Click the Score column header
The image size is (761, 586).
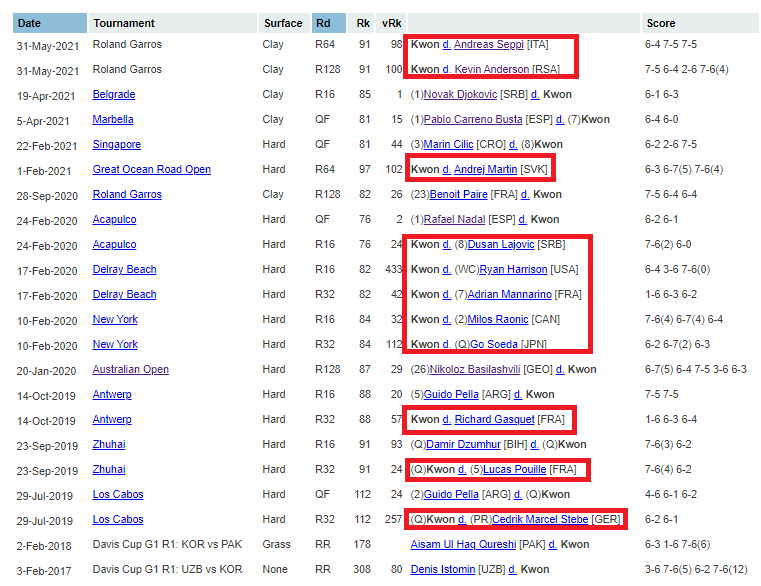click(700, 23)
